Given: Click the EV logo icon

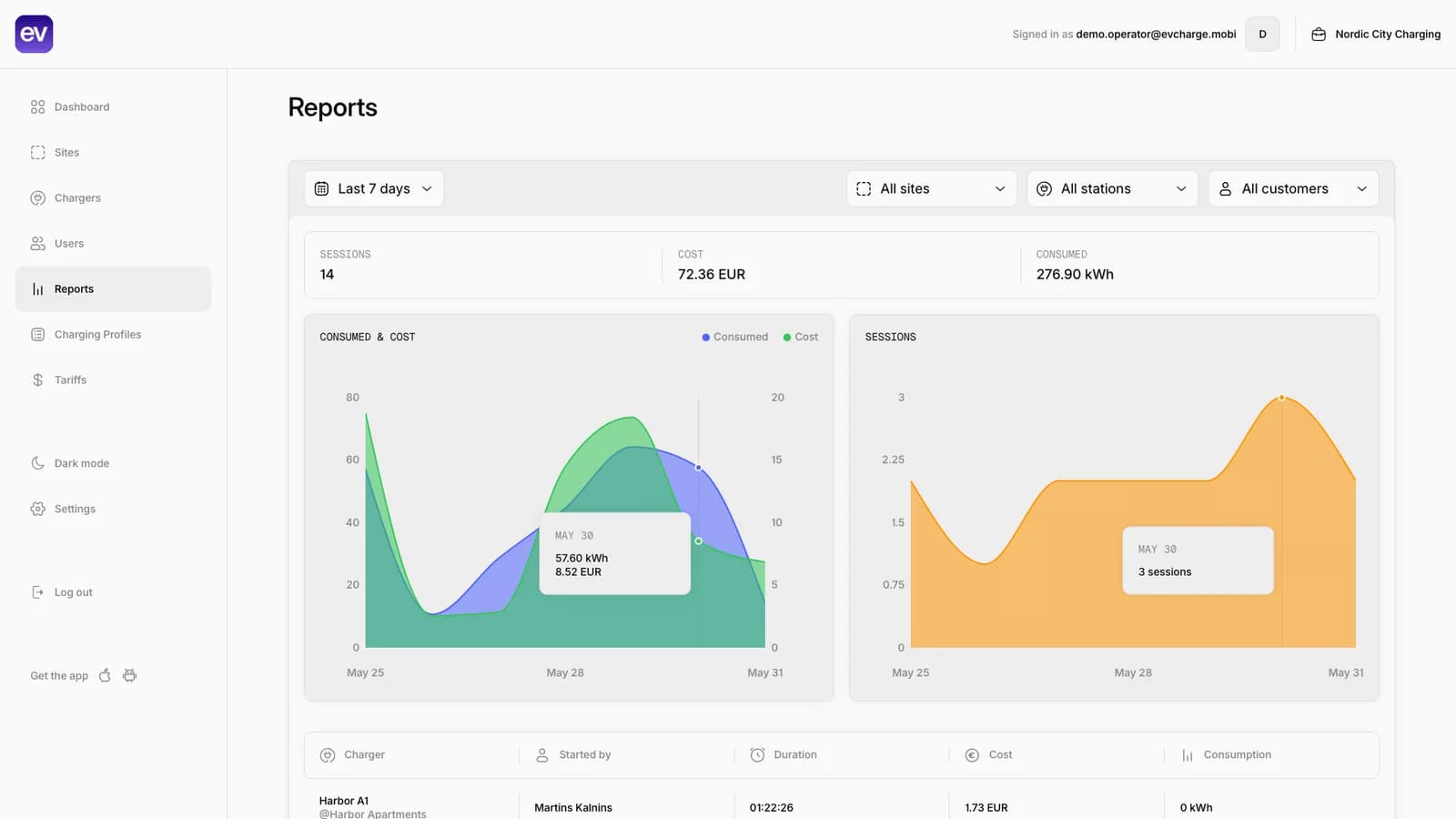Looking at the screenshot, I should coord(34,34).
